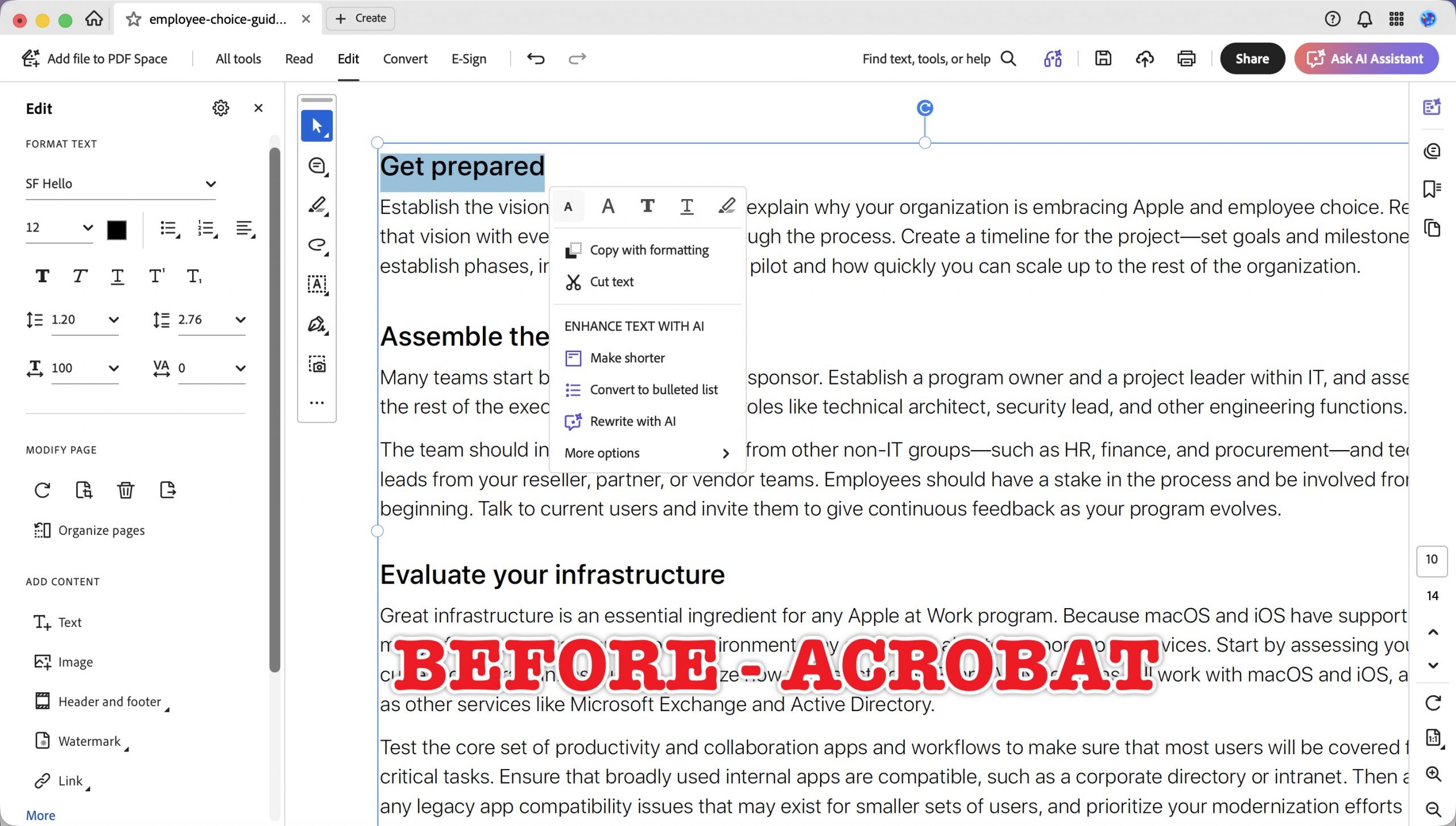Open the pages copy panel on right rail

1432,228
